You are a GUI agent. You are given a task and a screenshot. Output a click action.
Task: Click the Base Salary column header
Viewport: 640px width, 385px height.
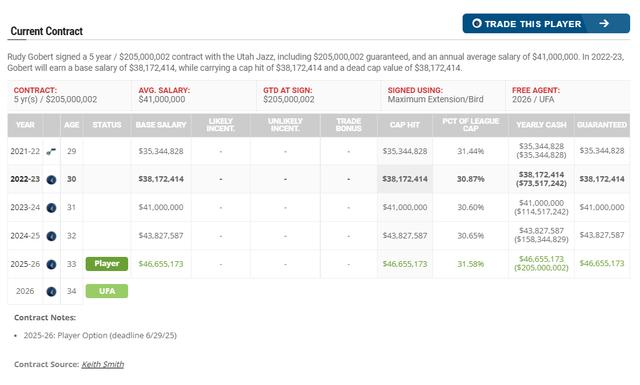[x=161, y=125]
